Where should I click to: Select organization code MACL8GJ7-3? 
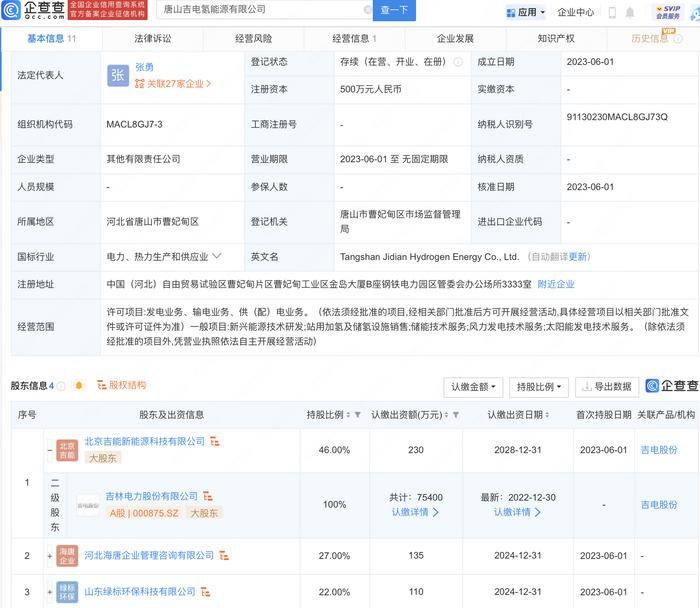click(134, 125)
